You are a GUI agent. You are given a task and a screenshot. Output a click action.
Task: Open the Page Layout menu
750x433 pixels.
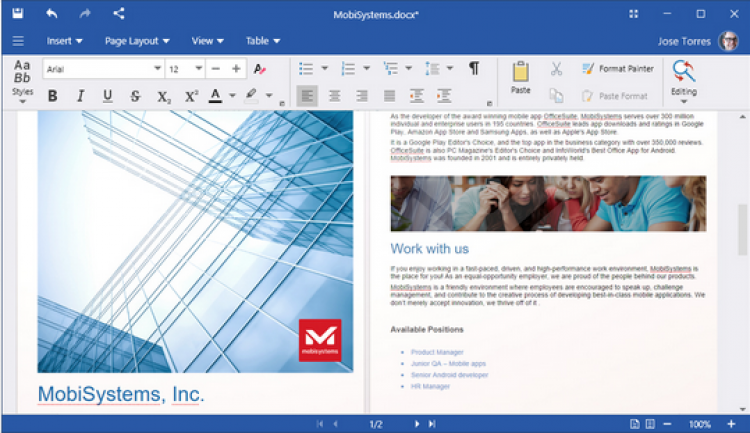click(x=137, y=41)
